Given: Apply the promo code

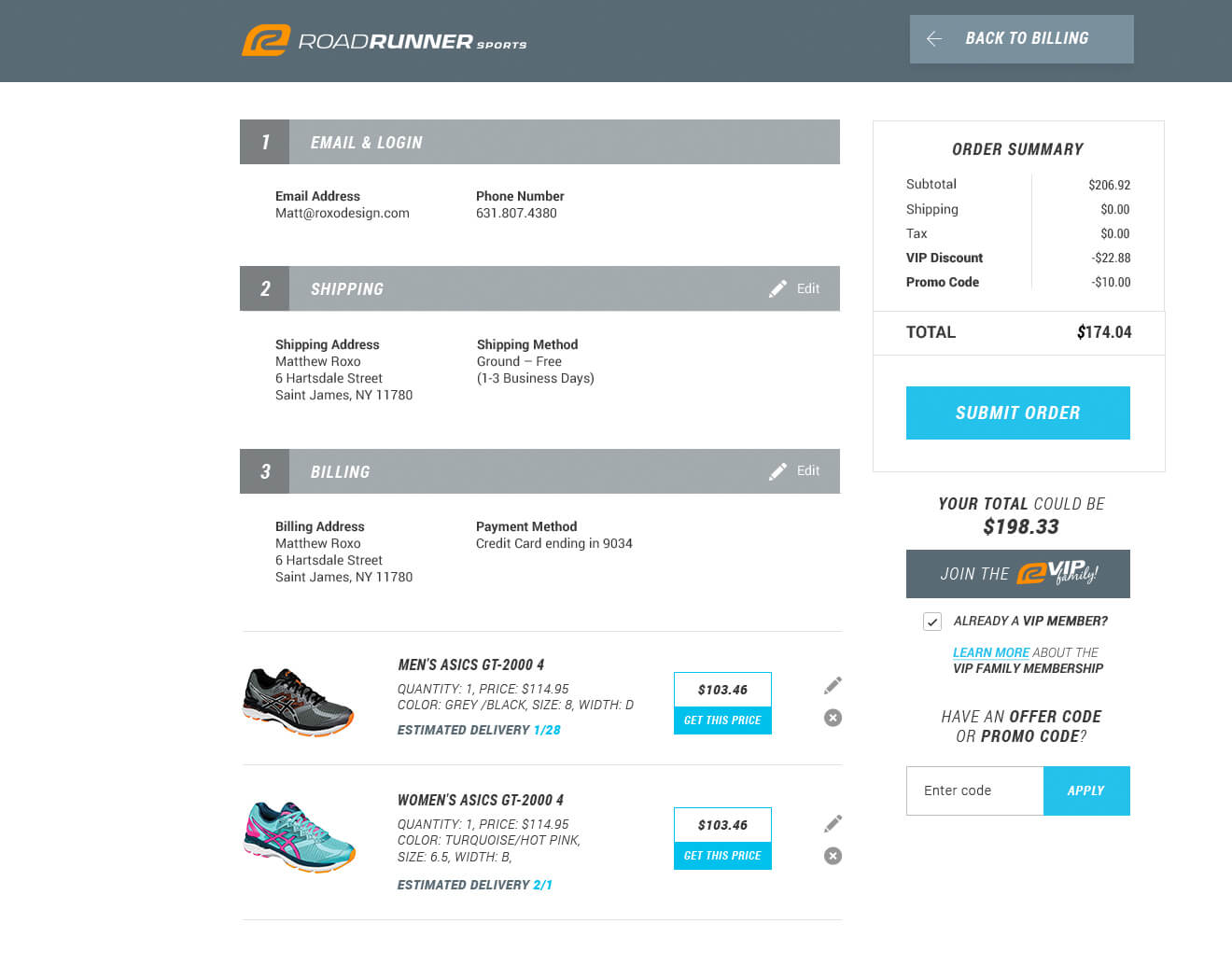Looking at the screenshot, I should (1085, 790).
